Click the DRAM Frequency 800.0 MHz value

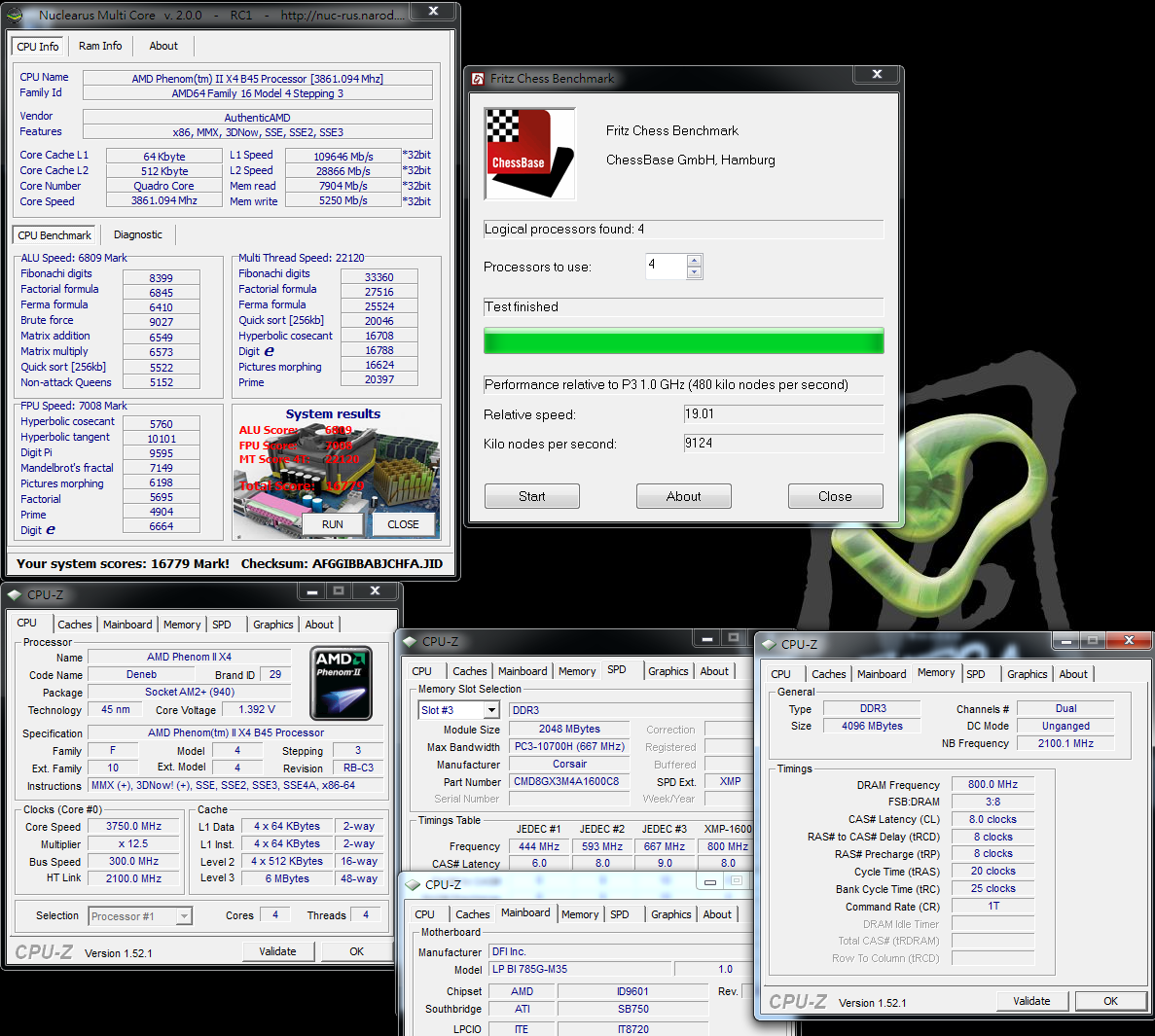[993, 784]
